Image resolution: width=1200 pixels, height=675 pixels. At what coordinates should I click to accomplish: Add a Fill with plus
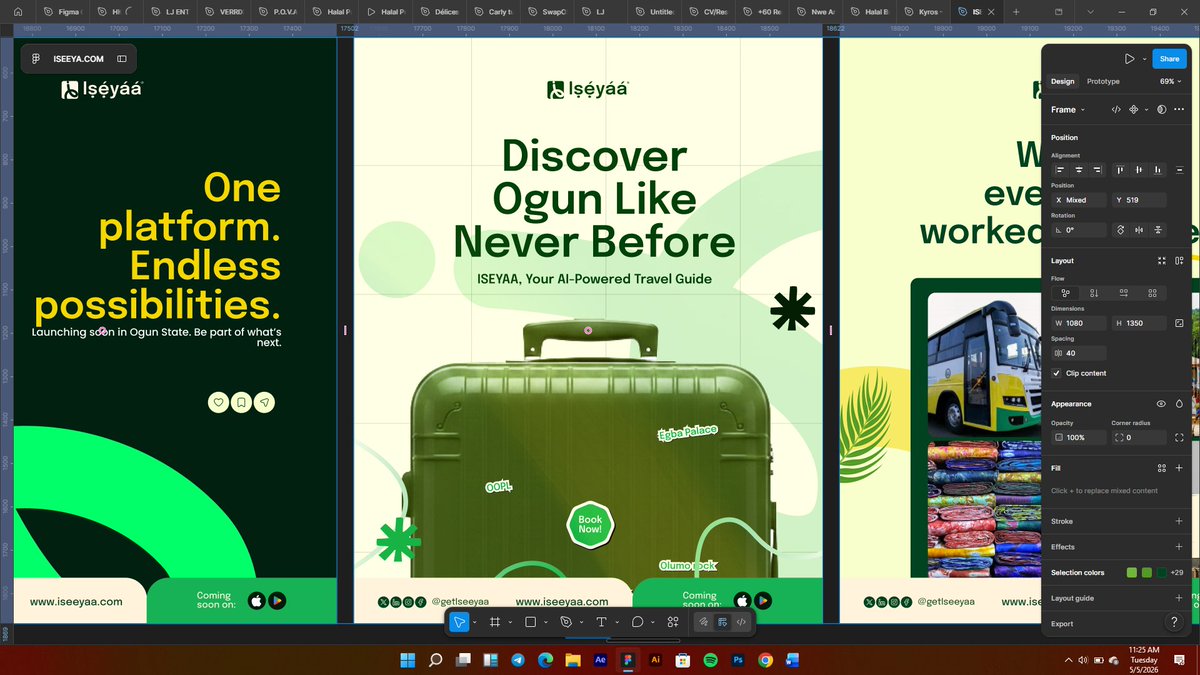tap(1180, 468)
